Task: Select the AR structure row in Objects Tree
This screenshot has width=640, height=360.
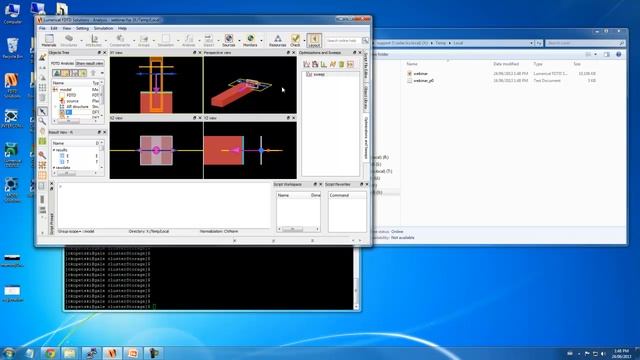Action: pos(77,107)
